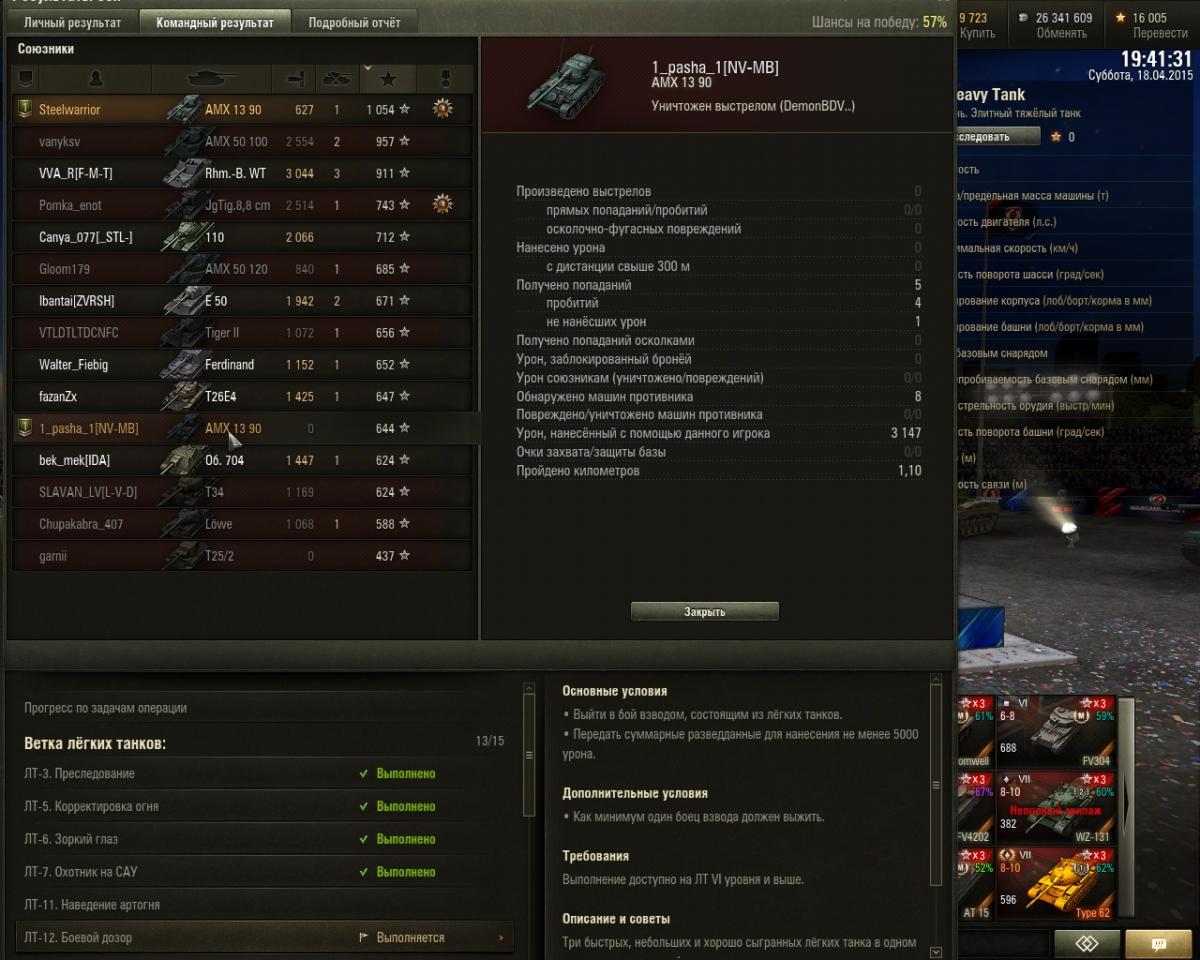Click the 3 147 assisted damage value

click(906, 433)
